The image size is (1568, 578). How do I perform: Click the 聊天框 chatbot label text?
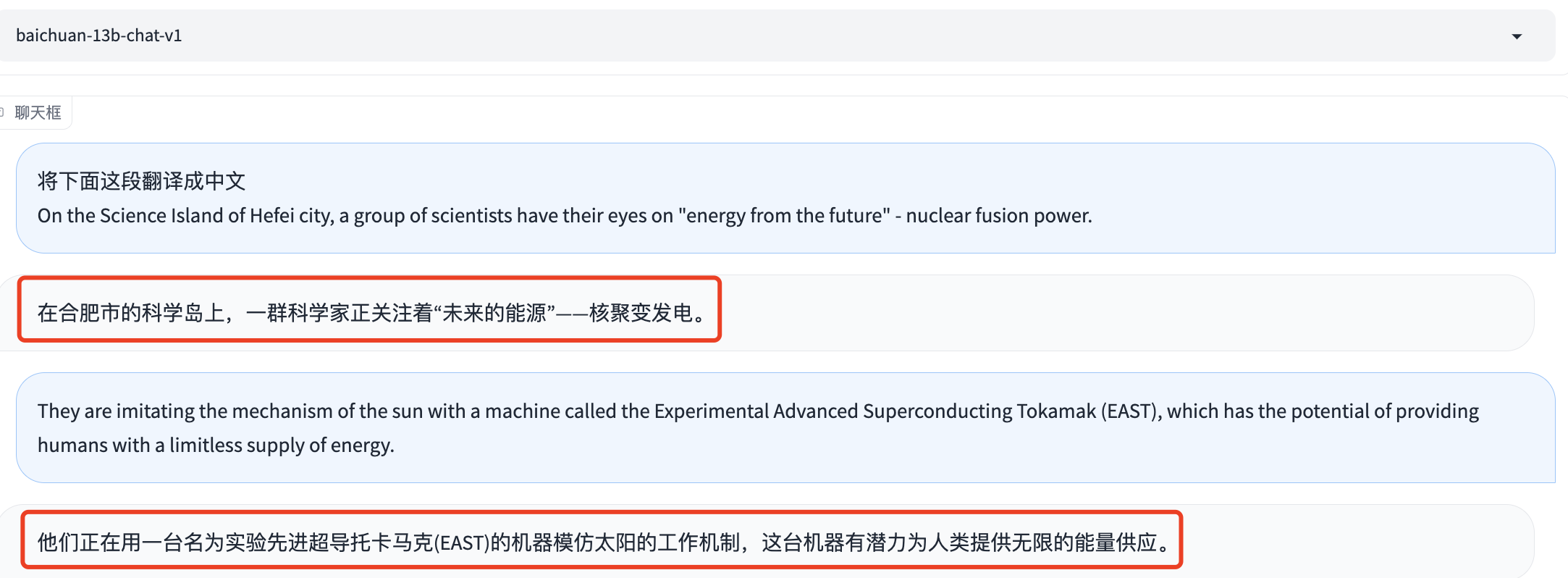click(x=38, y=112)
